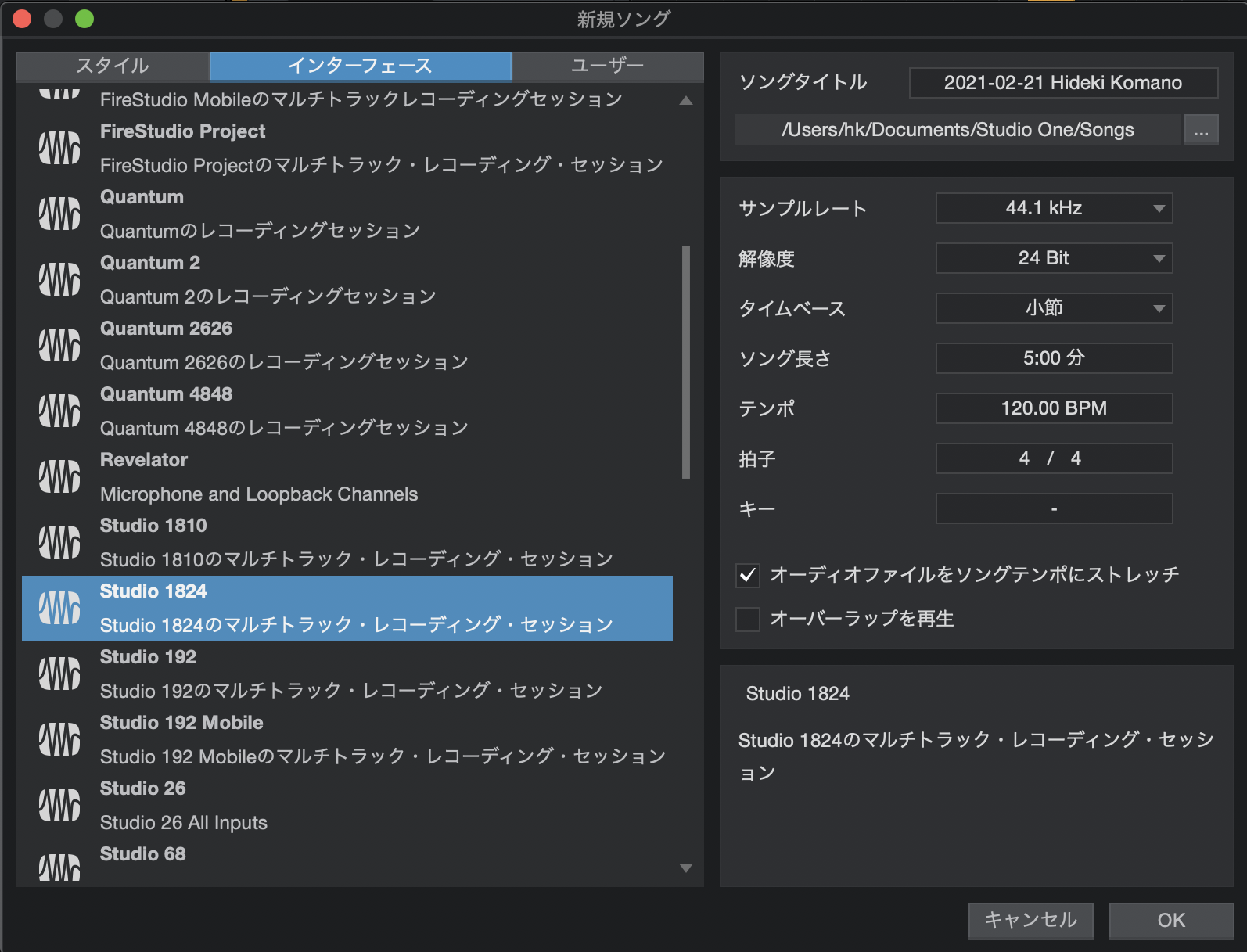Click 'FireStudio Mobileのマルチトラックレコーディングセッション' row

tap(361, 99)
